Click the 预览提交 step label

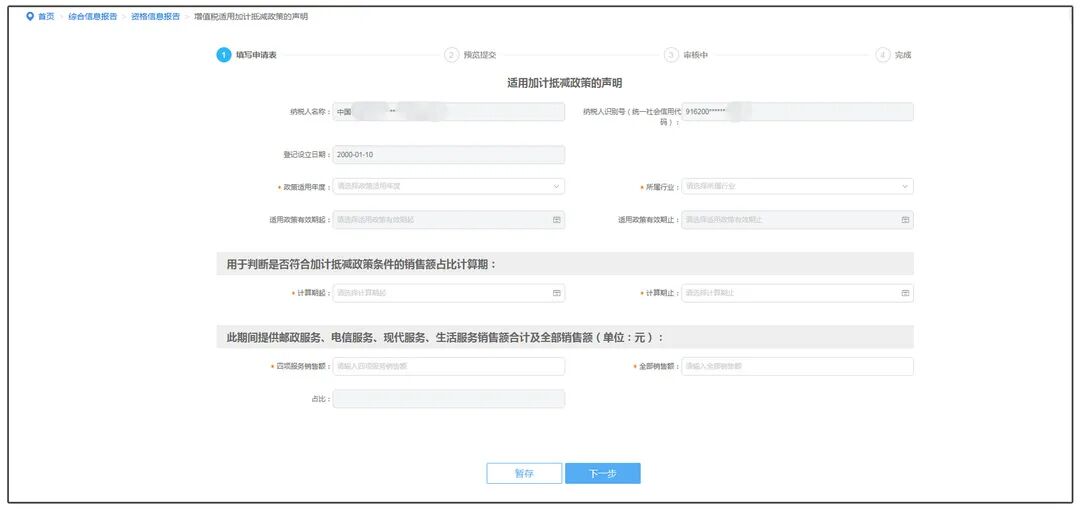pos(479,55)
